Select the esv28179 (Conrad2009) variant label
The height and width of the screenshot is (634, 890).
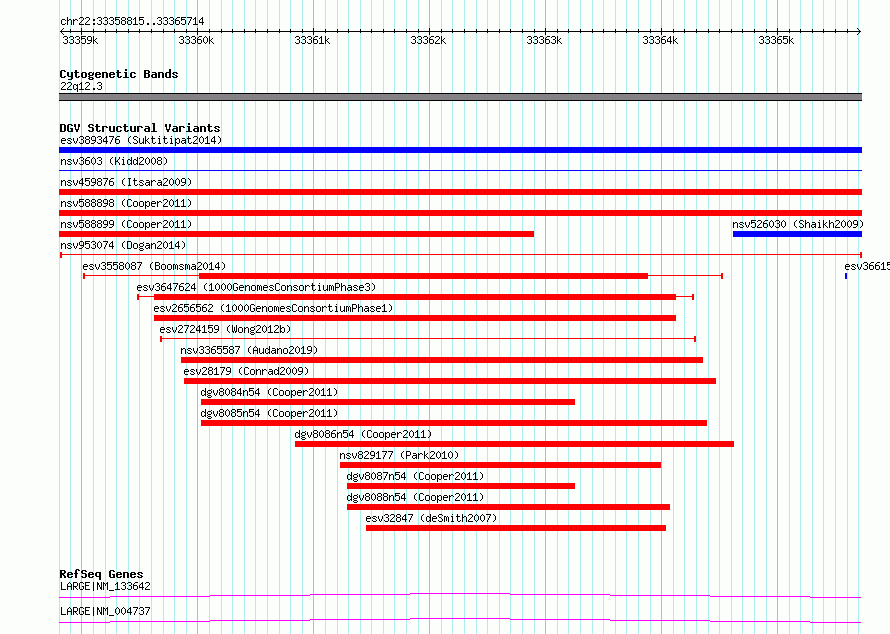coord(246,371)
